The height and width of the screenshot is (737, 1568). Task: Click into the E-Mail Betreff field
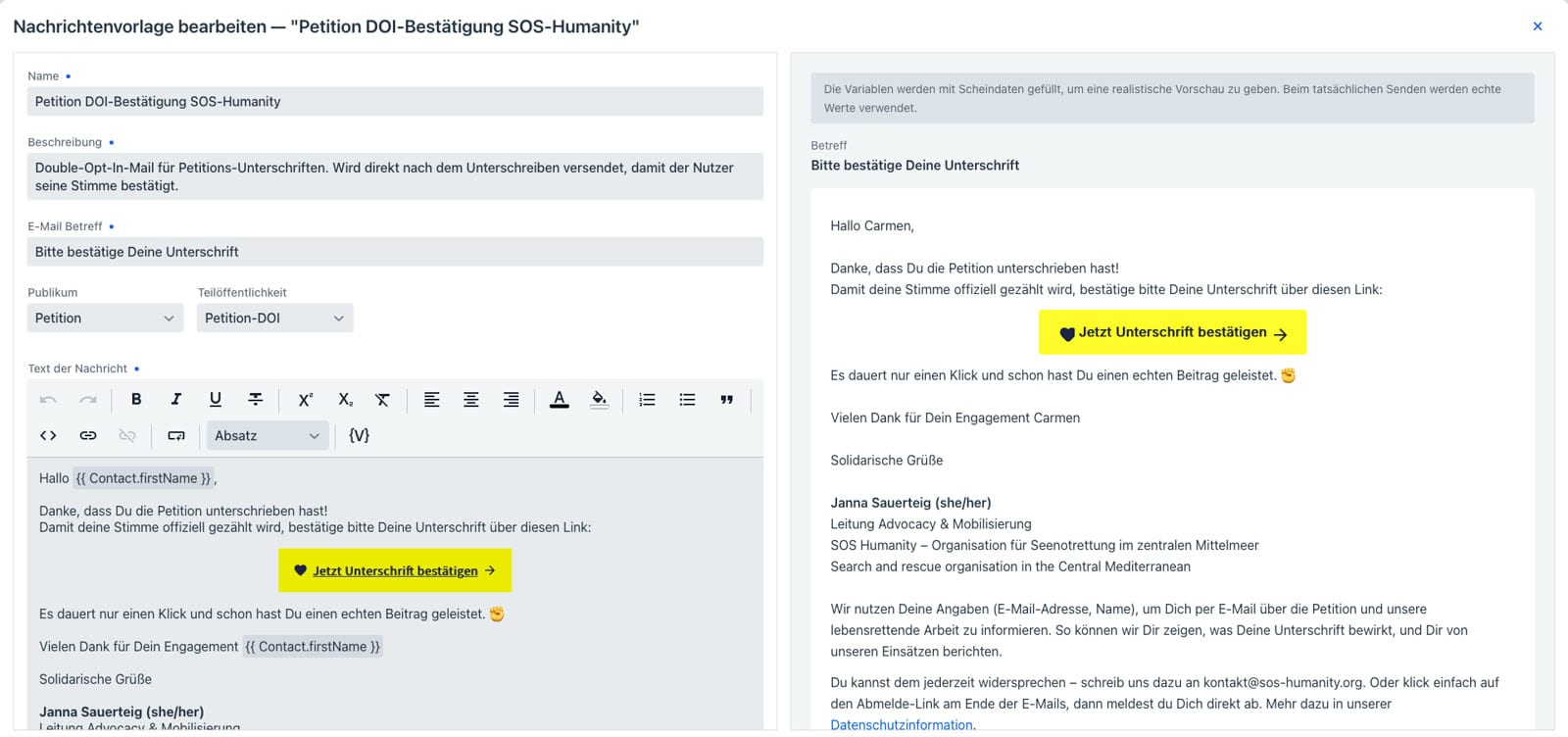coord(395,252)
